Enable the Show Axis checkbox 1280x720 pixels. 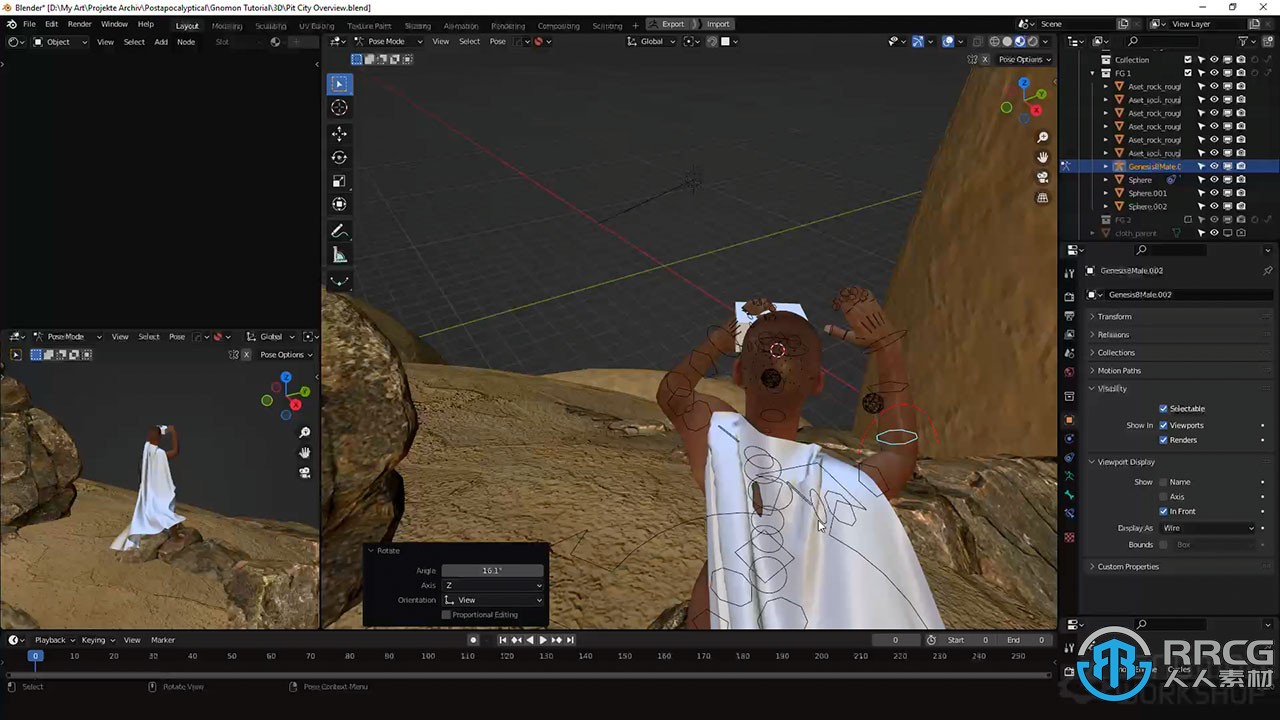click(1163, 496)
